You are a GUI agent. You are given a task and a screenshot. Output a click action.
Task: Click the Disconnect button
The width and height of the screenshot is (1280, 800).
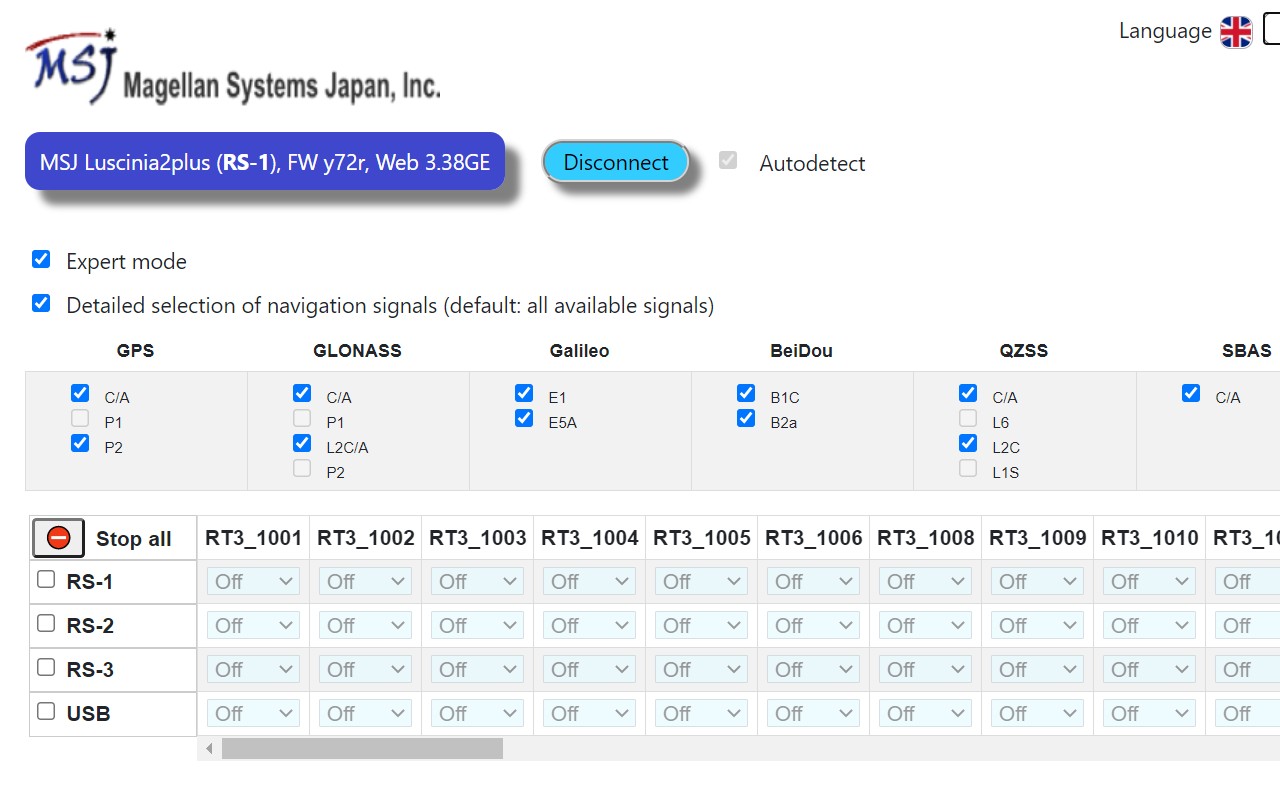tap(615, 162)
